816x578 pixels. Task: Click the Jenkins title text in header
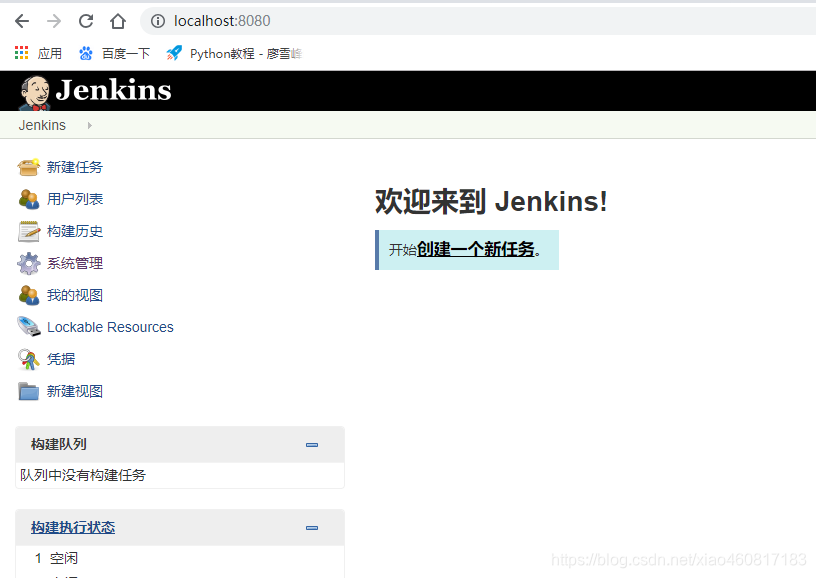coord(113,90)
